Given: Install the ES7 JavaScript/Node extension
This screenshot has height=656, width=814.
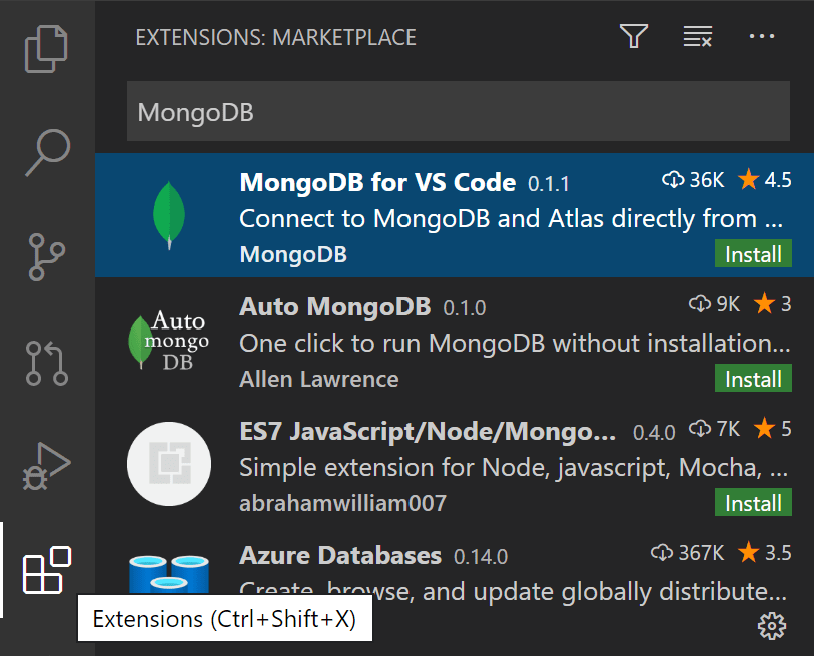Looking at the screenshot, I should (752, 502).
